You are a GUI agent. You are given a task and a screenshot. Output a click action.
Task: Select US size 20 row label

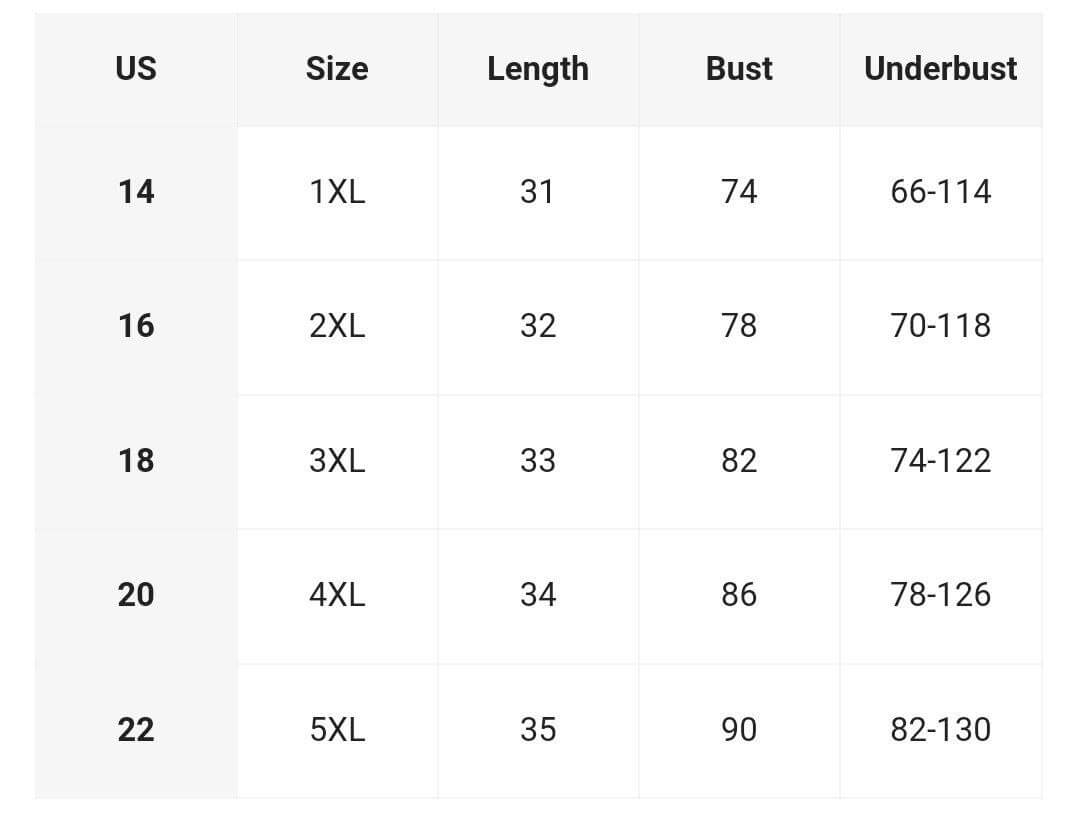tap(136, 595)
